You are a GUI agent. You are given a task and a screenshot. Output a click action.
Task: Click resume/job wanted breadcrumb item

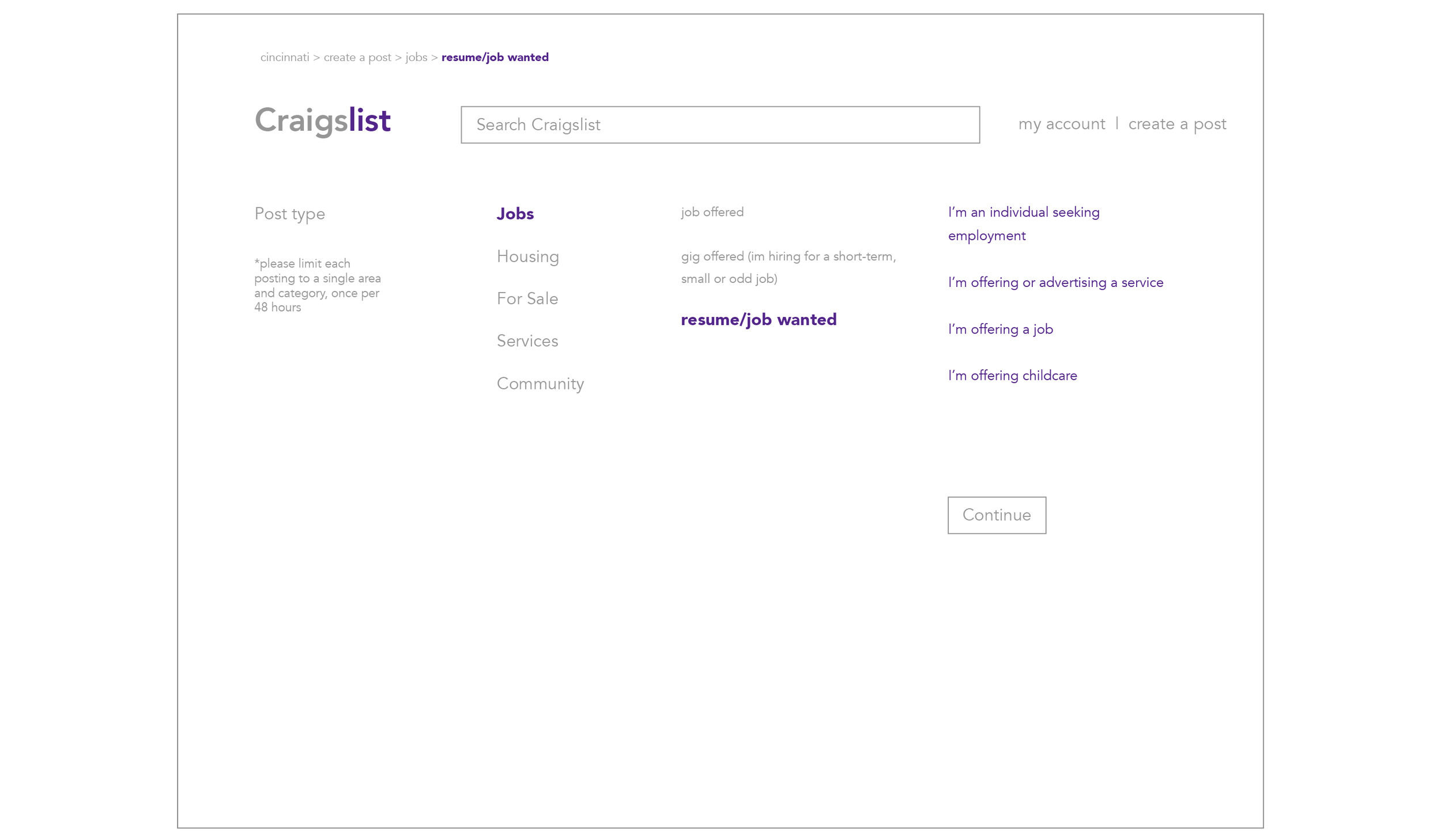495,58
